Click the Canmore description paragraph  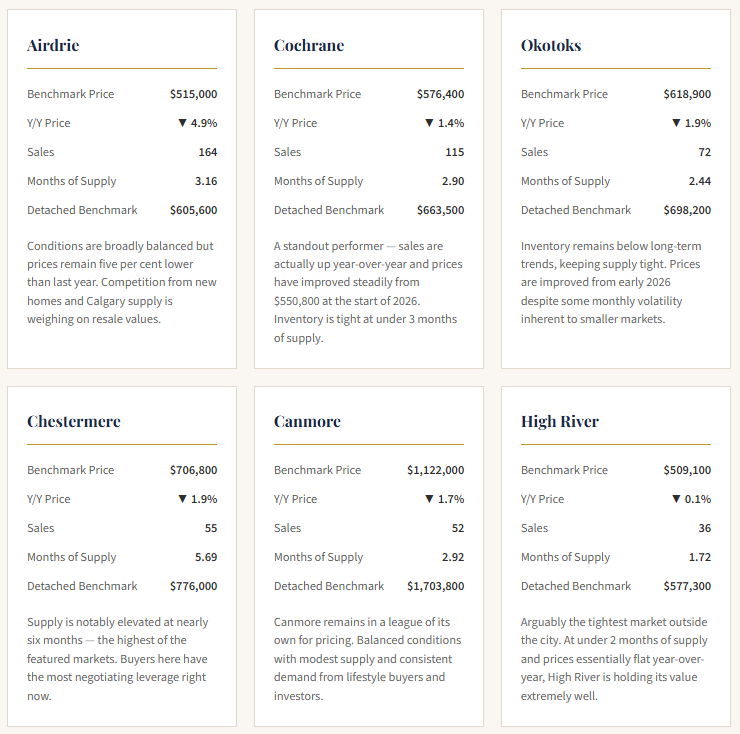[367, 658]
